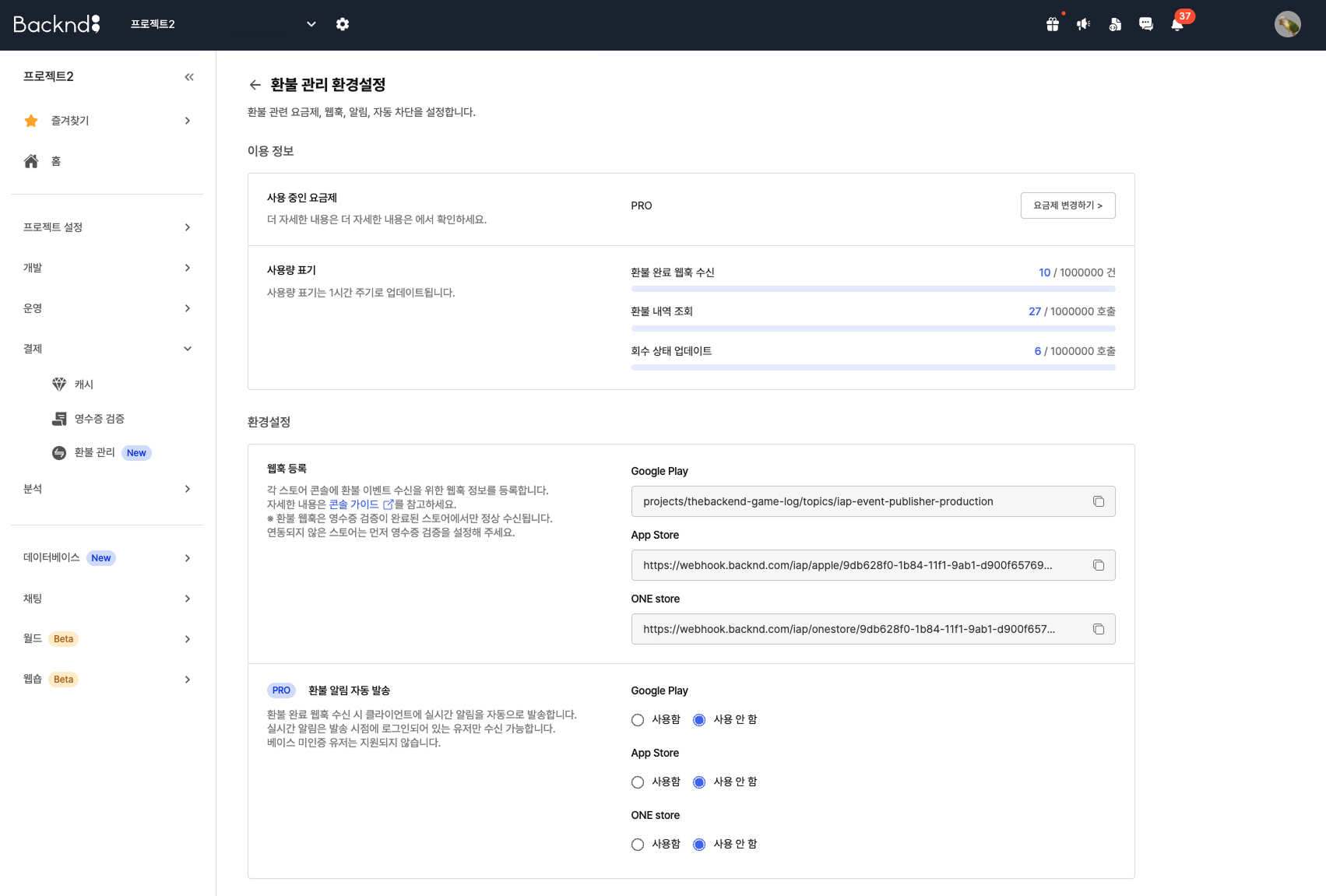1326x896 pixels.
Task: Select 사용 안 함 for ONE store alerts
Action: [699, 845]
